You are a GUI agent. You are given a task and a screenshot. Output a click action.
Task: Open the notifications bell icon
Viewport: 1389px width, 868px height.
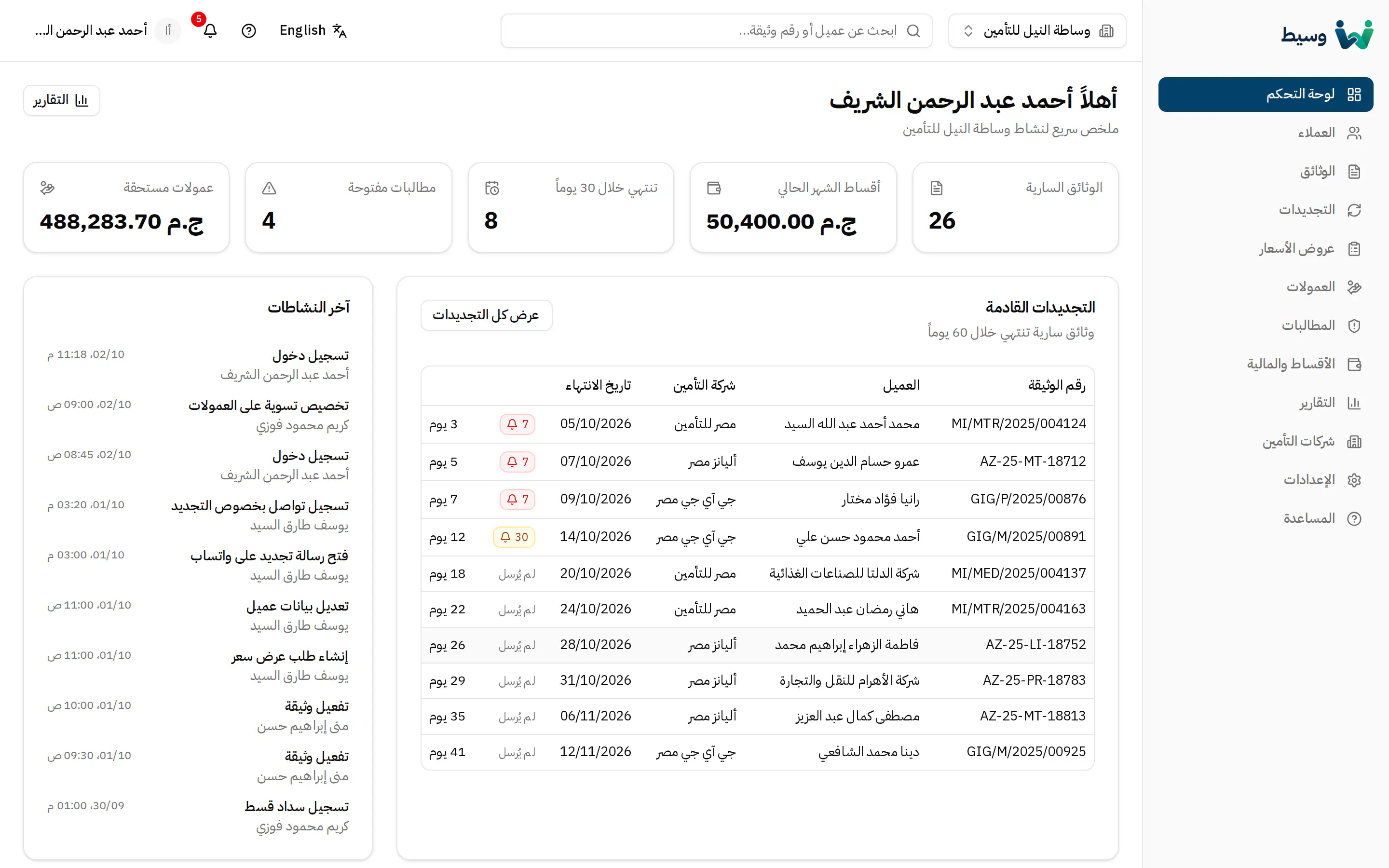210,30
